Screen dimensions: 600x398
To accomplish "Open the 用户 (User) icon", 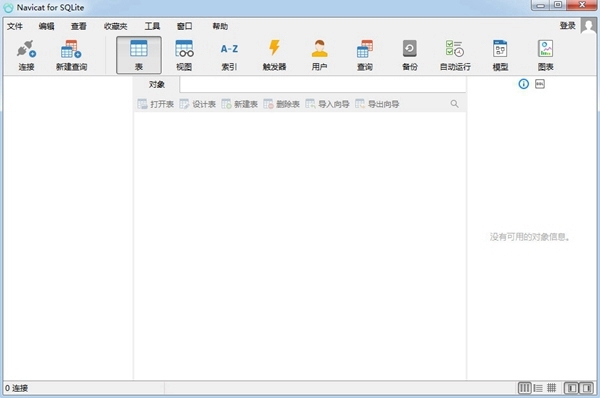I will (320, 55).
